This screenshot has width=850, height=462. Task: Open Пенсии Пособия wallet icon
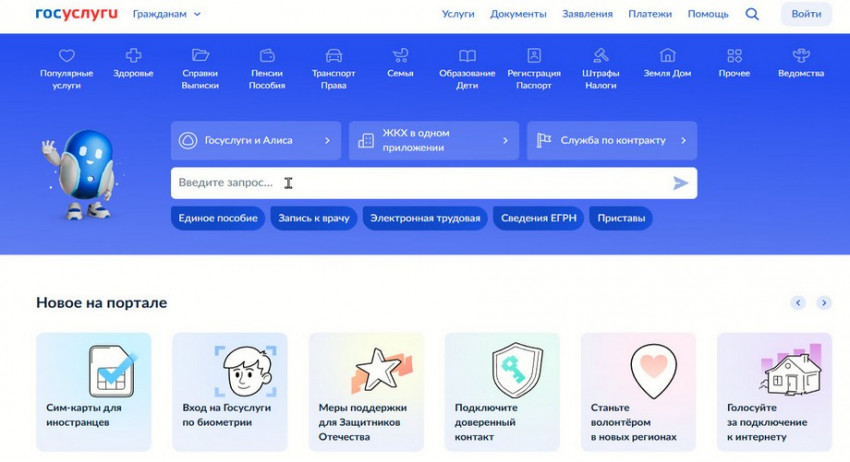(x=267, y=55)
